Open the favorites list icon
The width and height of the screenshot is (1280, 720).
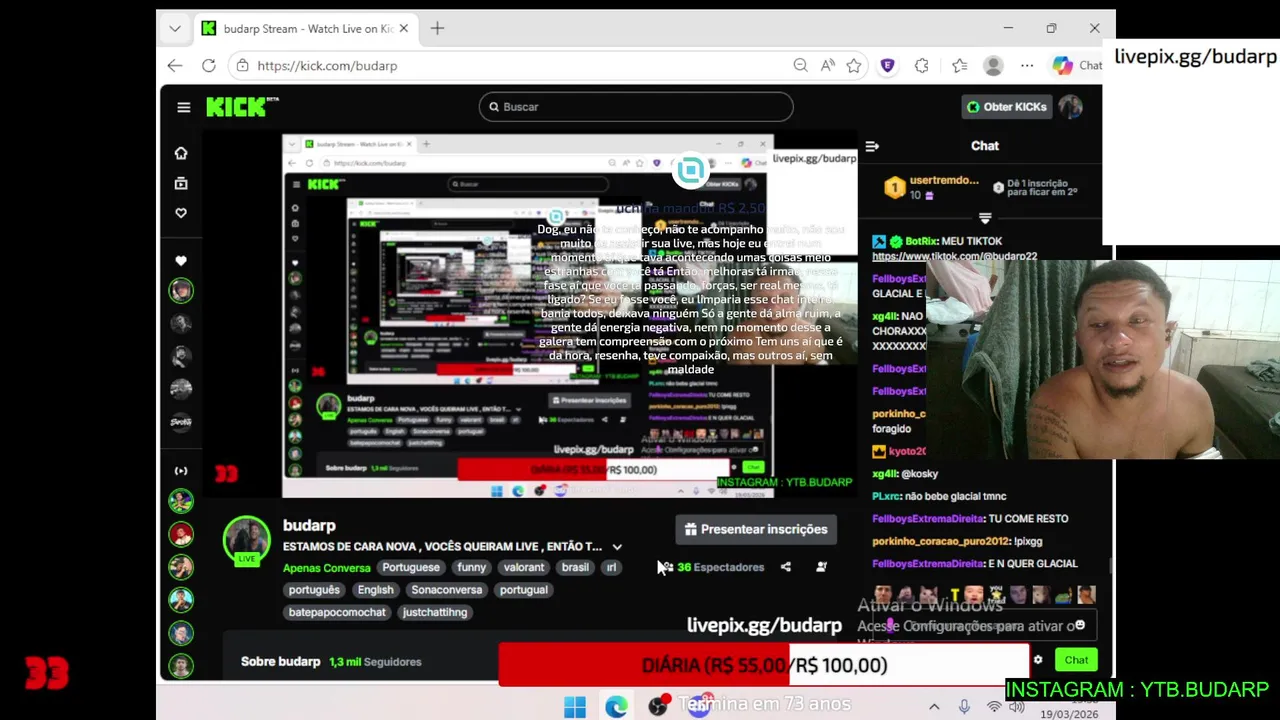pos(960,66)
